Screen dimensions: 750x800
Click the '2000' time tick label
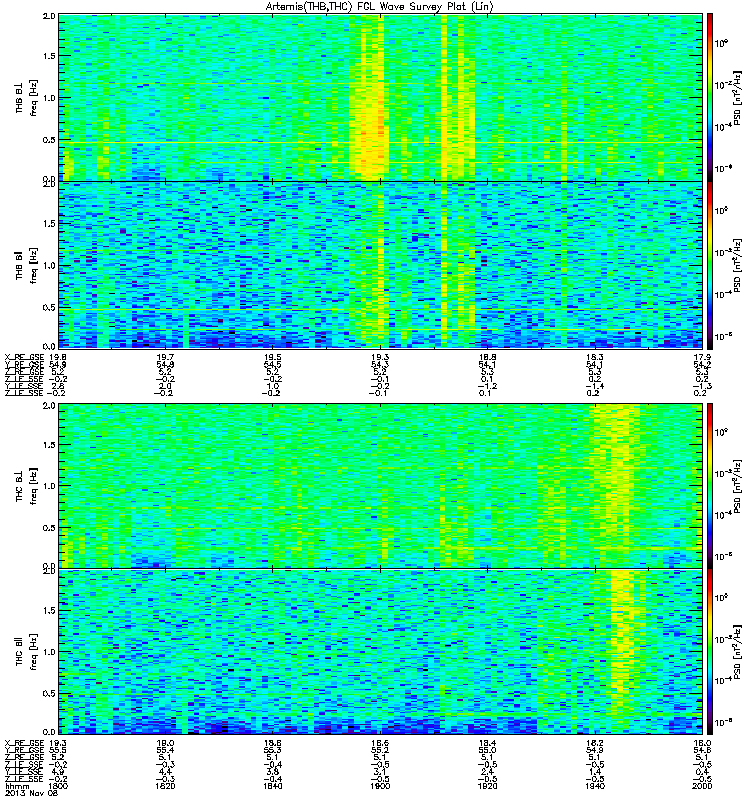click(702, 786)
